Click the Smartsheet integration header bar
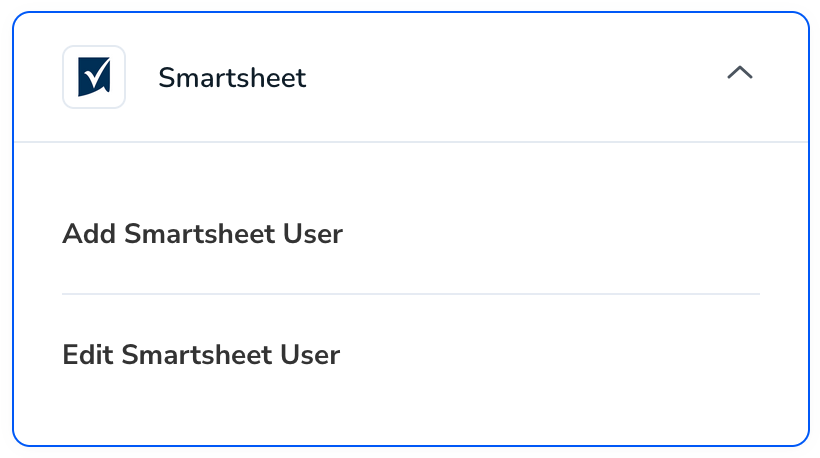Image resolution: width=820 pixels, height=458 pixels. pos(411,77)
